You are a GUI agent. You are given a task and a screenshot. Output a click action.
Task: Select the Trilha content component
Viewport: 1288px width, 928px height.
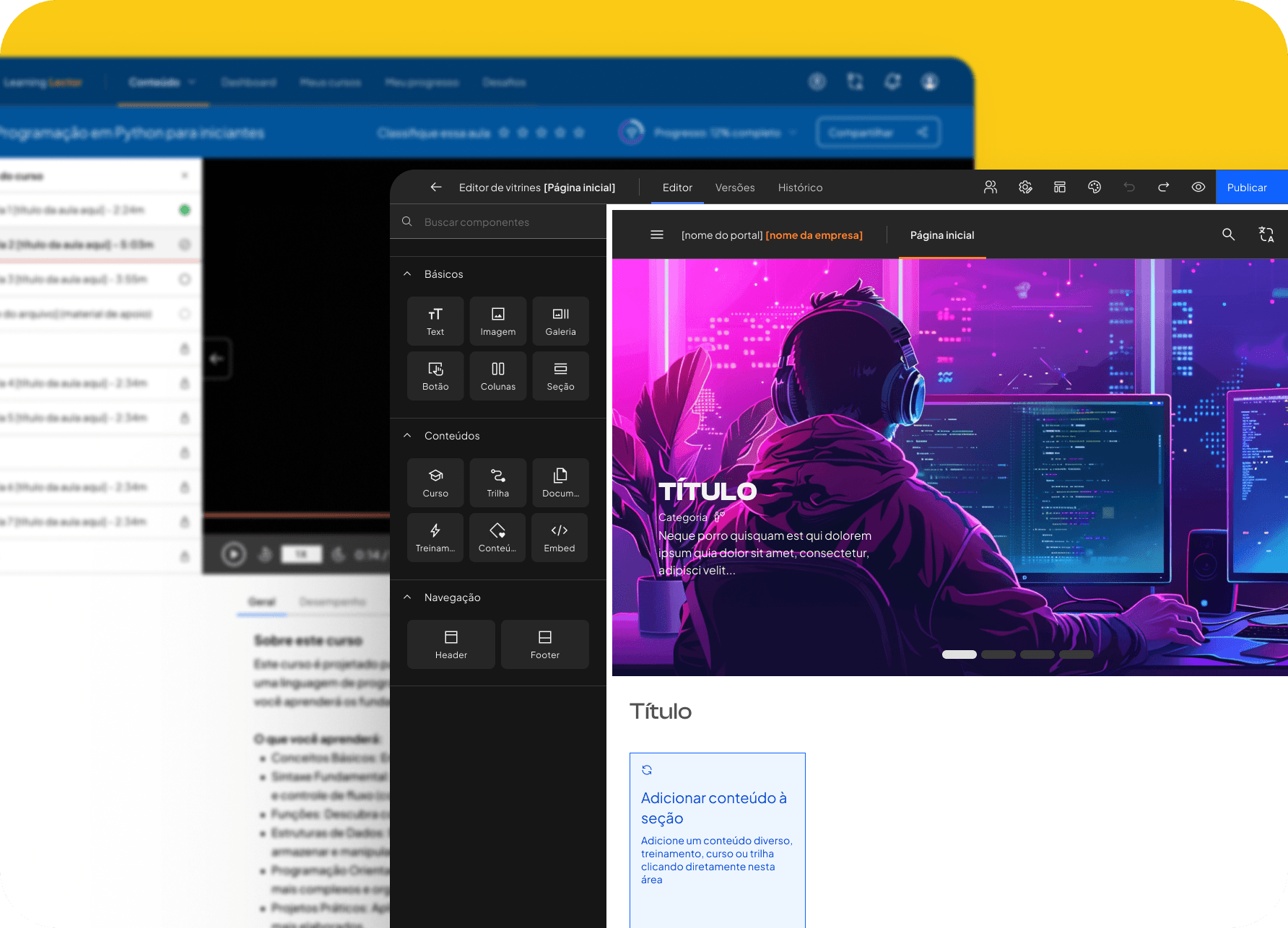(498, 483)
